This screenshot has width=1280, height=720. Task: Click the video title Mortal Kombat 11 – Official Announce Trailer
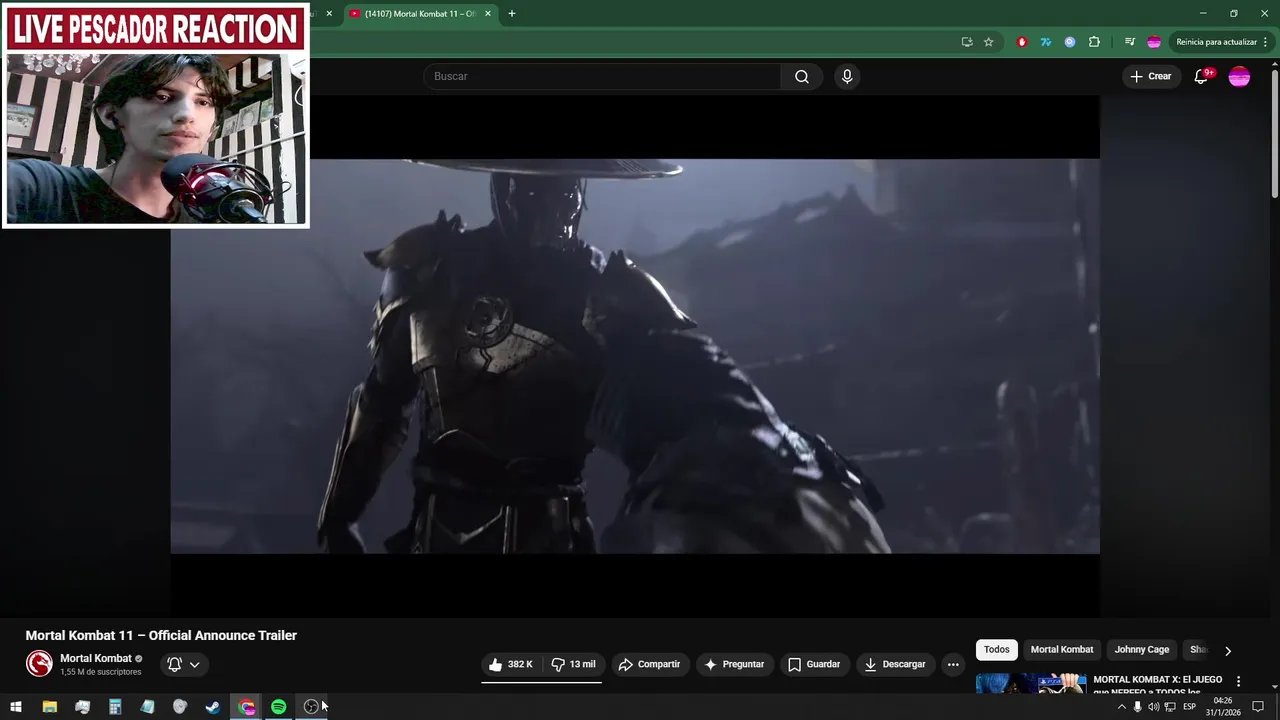(x=161, y=635)
